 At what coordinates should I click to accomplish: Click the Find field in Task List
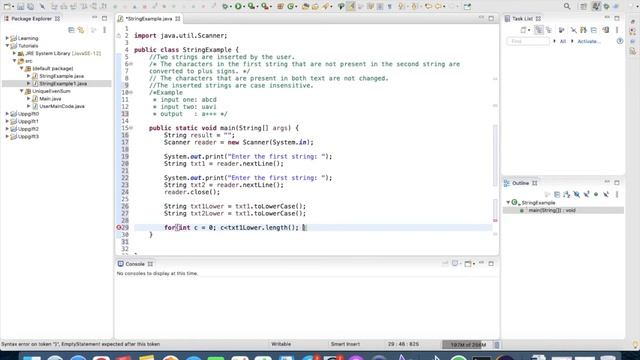tap(528, 41)
